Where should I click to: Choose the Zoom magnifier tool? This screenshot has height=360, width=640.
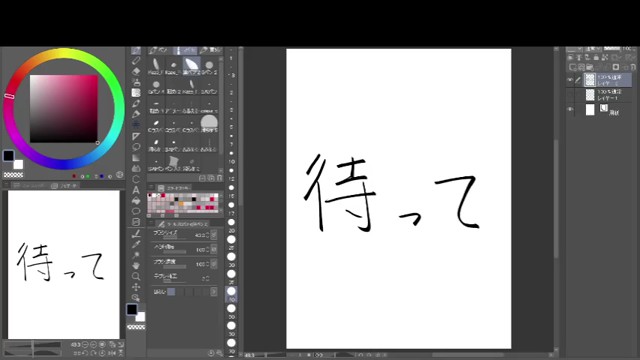coord(136,276)
